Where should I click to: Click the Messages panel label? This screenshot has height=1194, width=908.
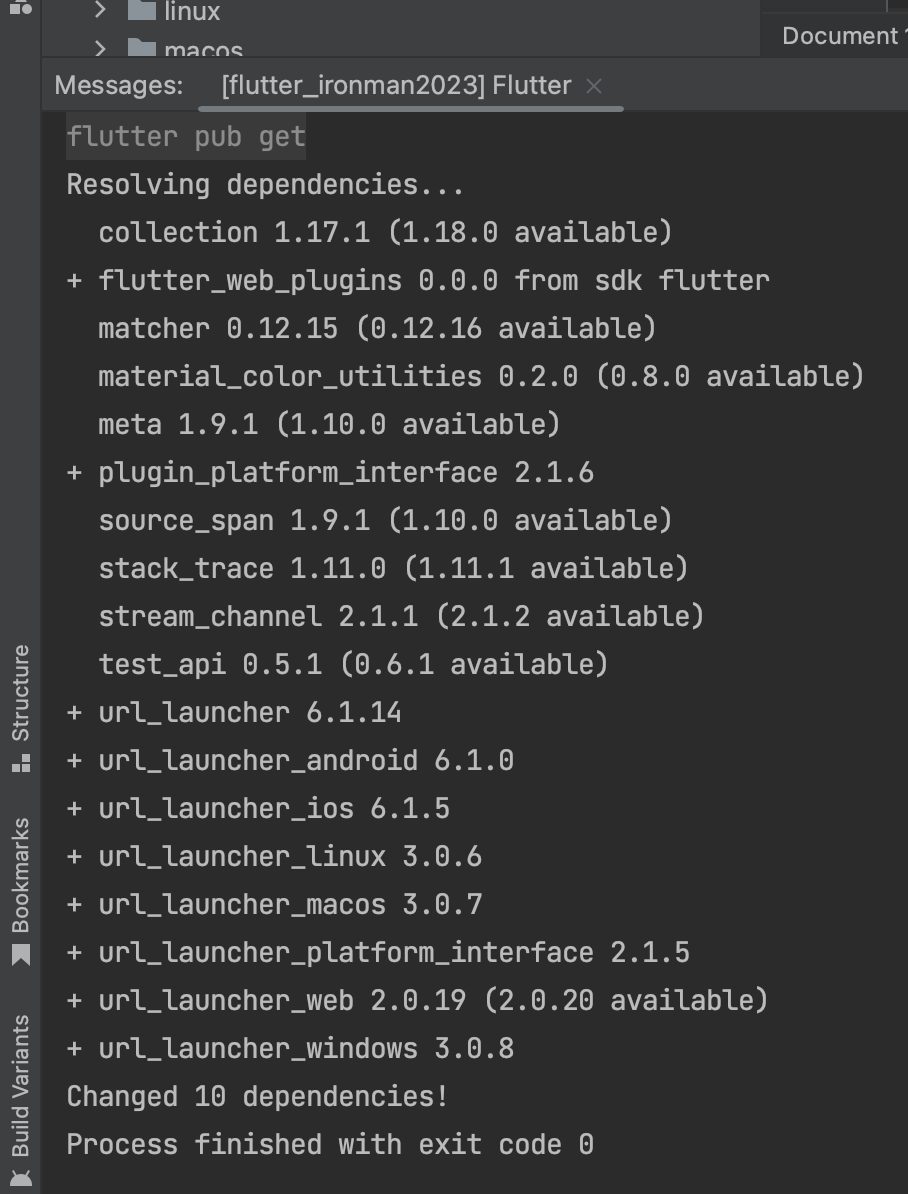(x=119, y=85)
